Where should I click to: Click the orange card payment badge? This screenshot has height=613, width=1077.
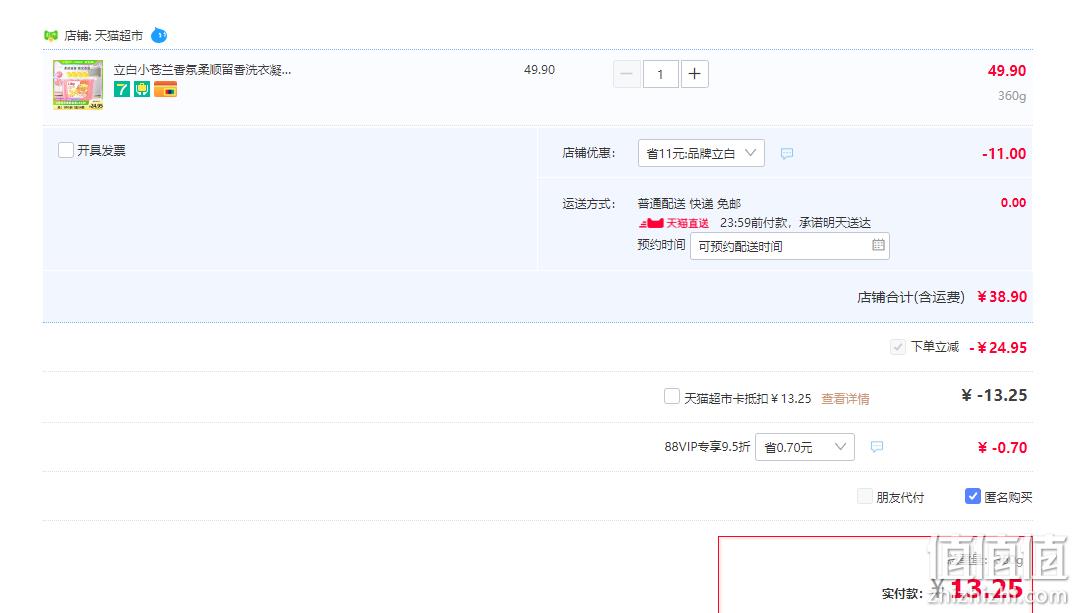(x=166, y=89)
